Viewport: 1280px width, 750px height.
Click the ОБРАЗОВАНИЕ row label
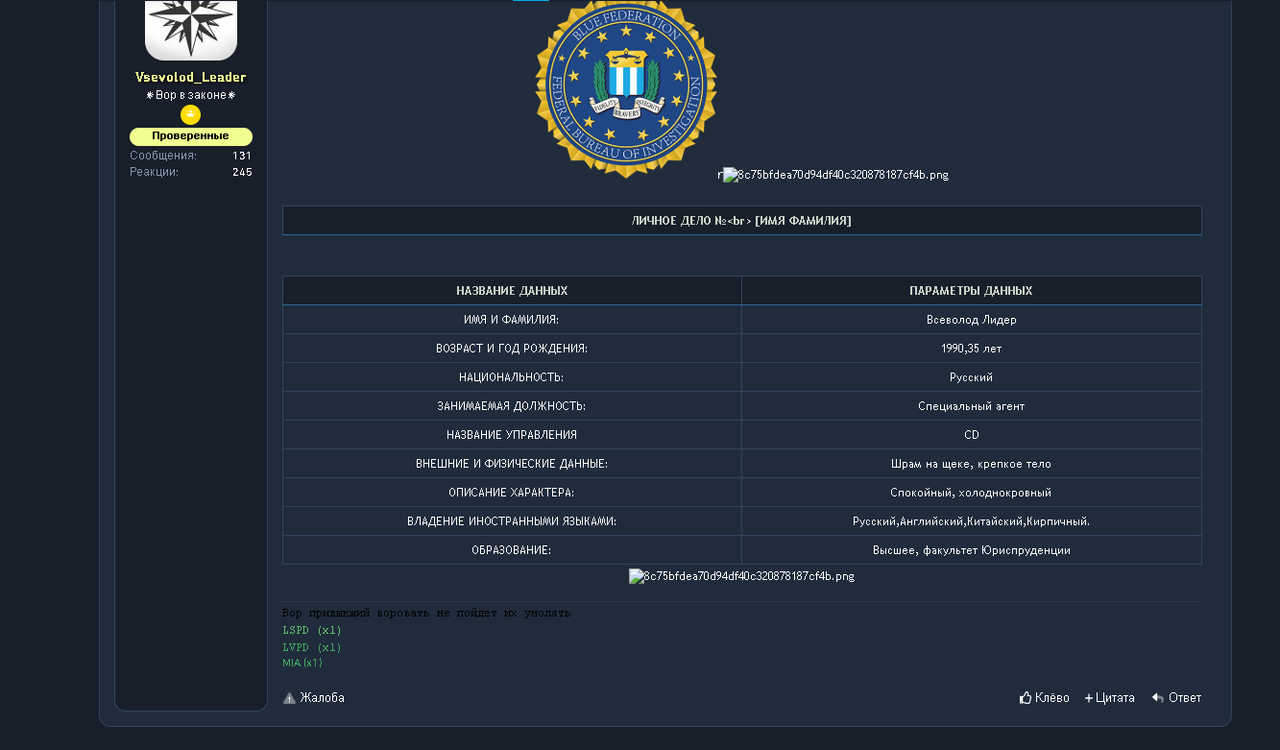[512, 551]
